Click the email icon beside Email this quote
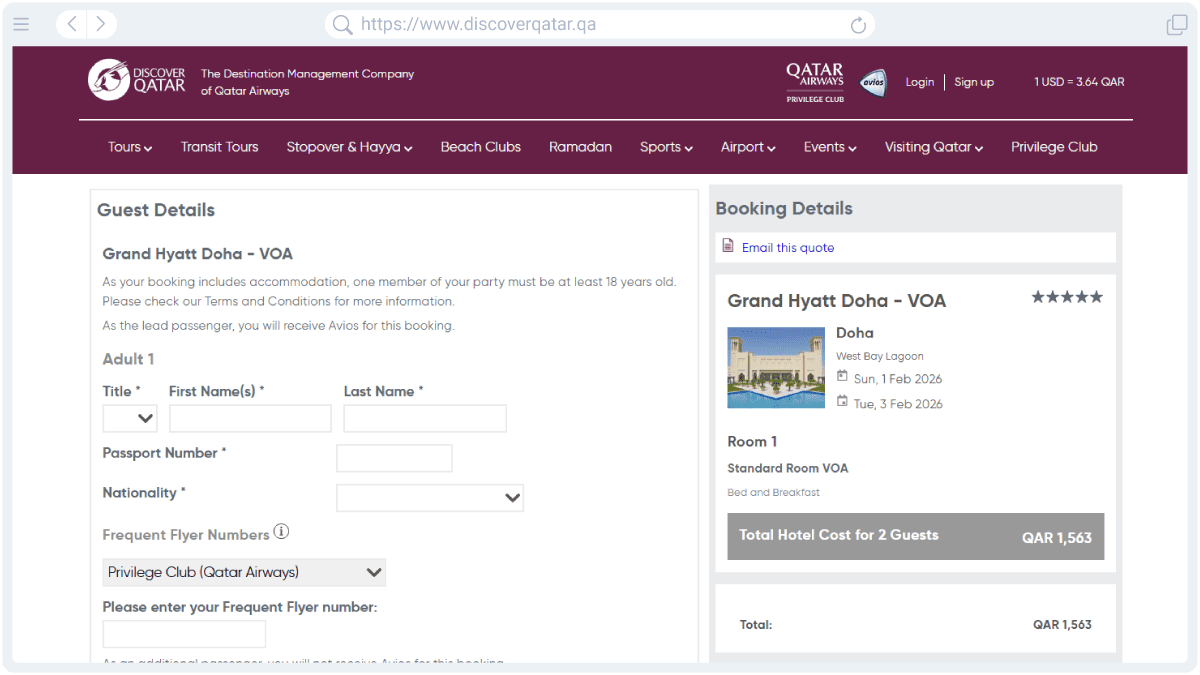Image resolution: width=1200 pixels, height=675 pixels. click(x=727, y=245)
